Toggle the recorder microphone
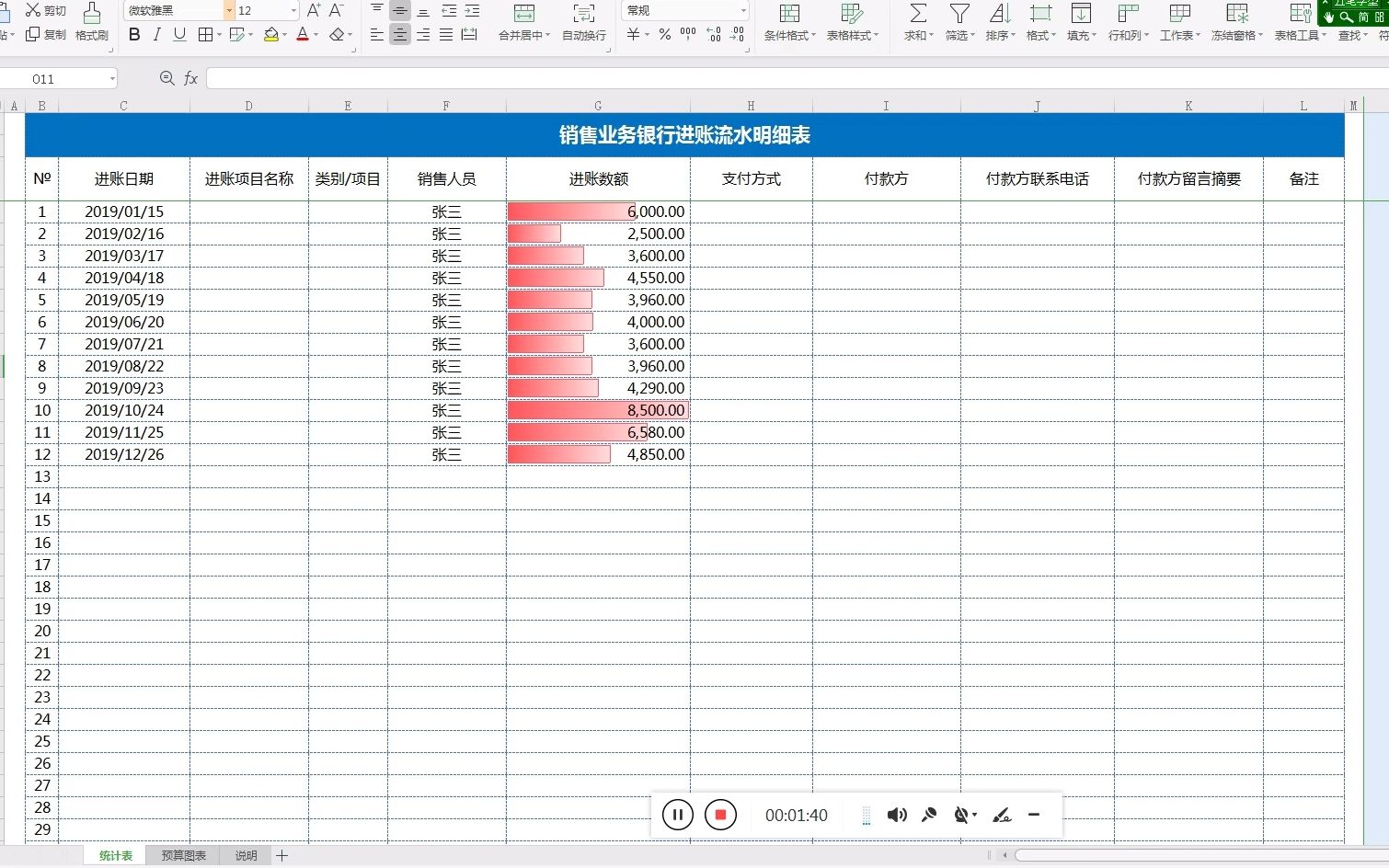The width and height of the screenshot is (1389, 868). click(929, 815)
